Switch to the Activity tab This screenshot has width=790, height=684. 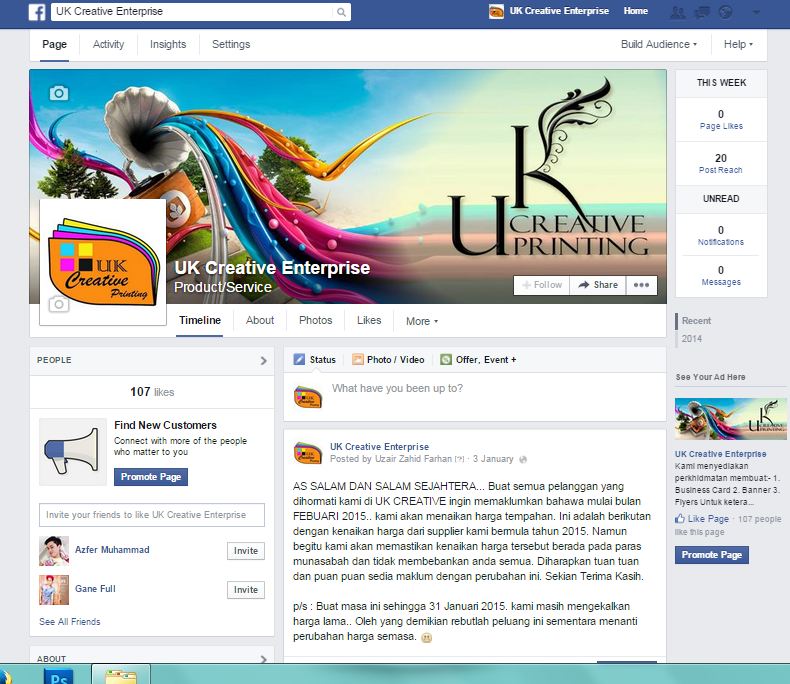coord(108,44)
